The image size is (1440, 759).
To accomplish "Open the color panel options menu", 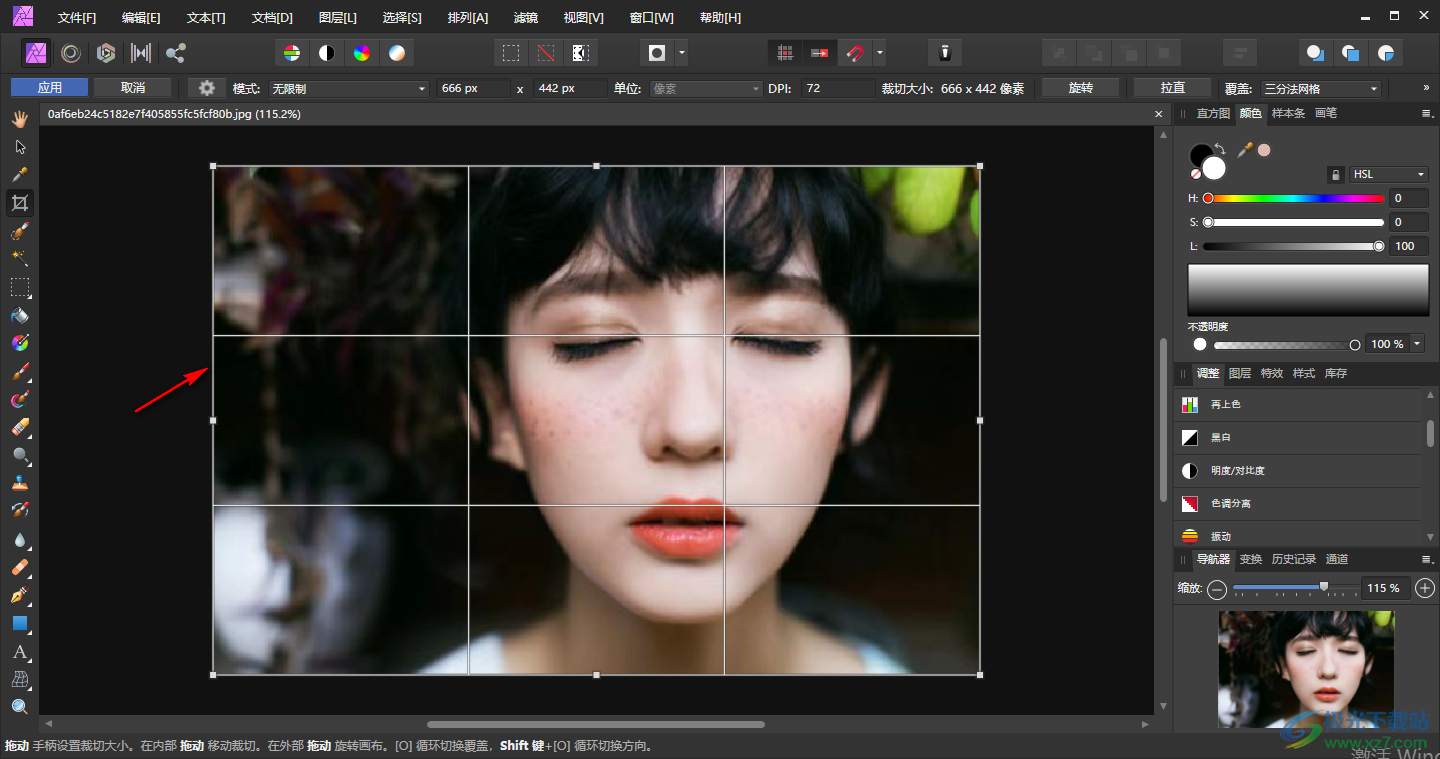I will coord(1427,114).
